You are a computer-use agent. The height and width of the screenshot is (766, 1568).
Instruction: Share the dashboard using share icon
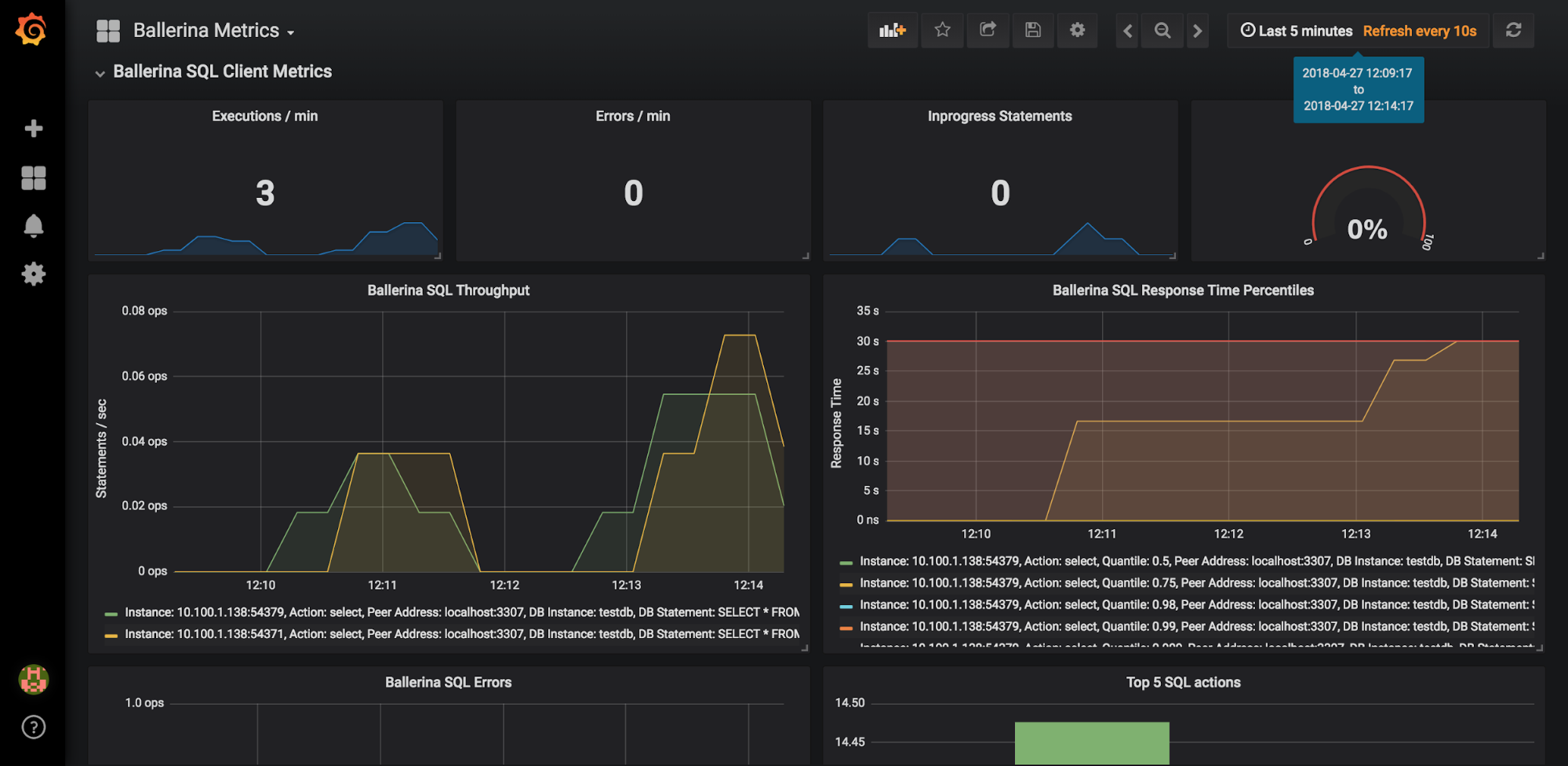click(x=988, y=31)
